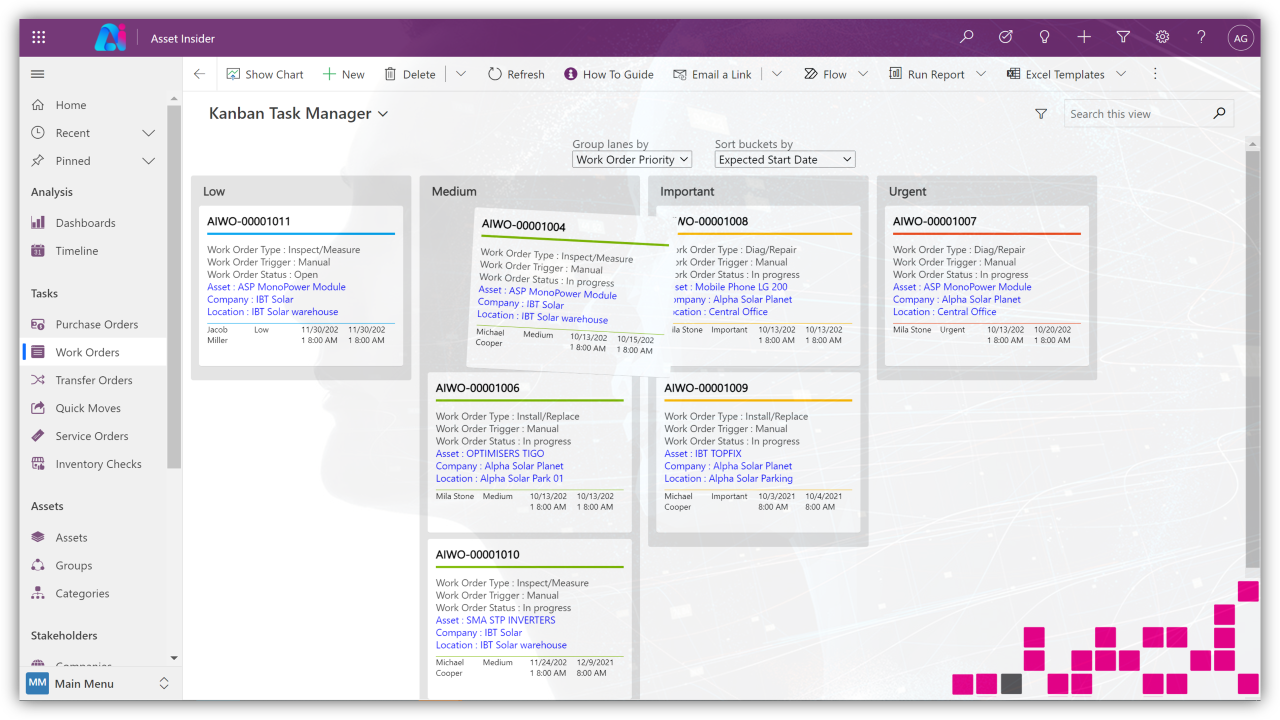Open the Groups section
Viewport: 1280px width, 720px height.
click(x=74, y=565)
